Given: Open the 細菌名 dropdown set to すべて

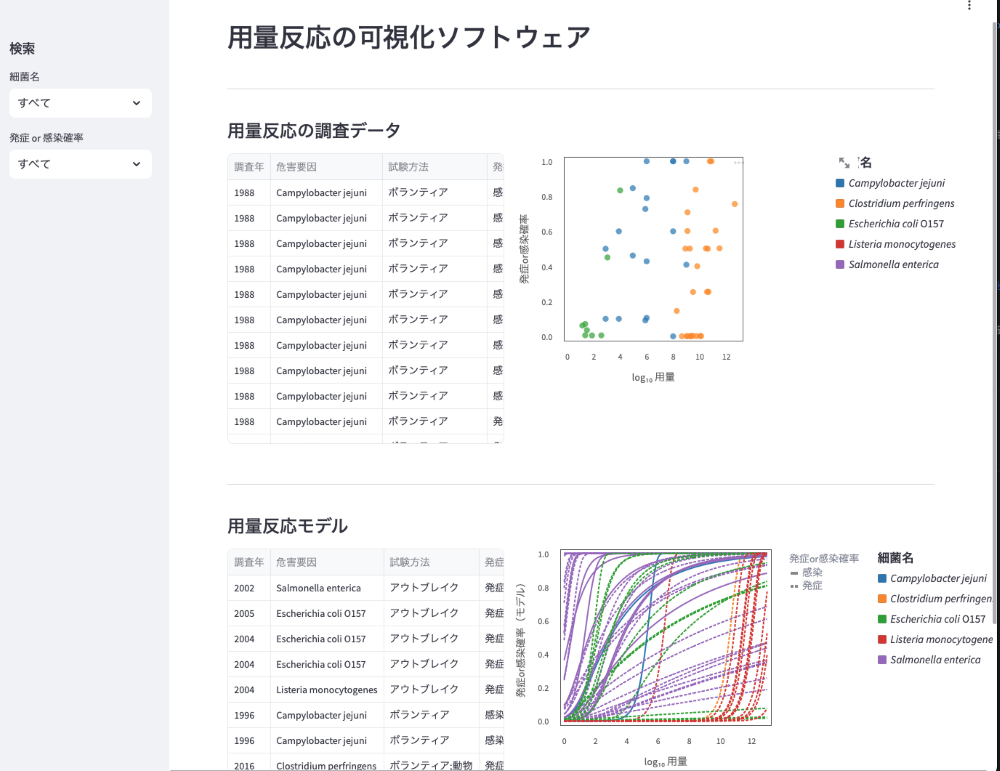Looking at the screenshot, I should coord(80,103).
